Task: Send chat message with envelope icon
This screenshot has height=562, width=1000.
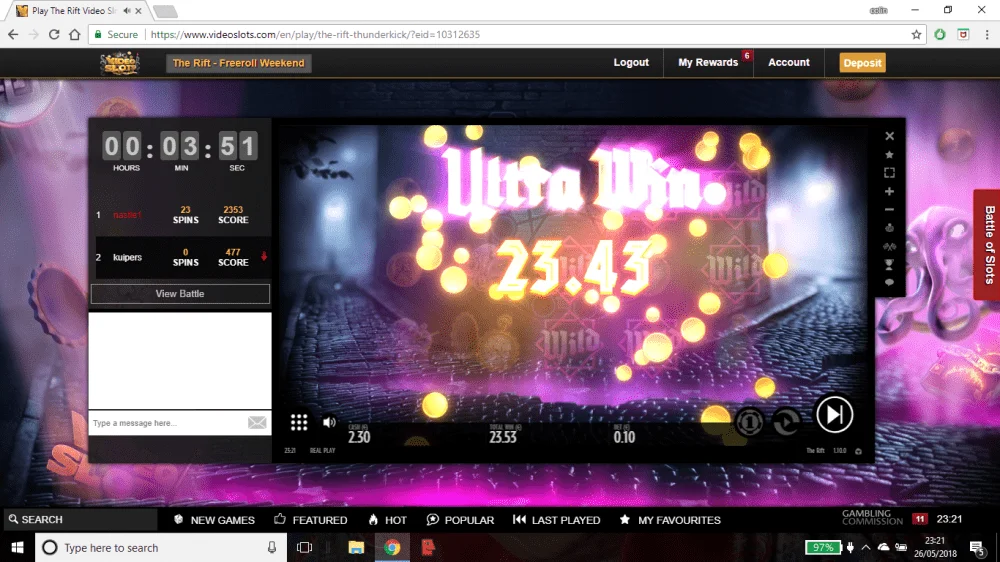Action: [x=257, y=422]
